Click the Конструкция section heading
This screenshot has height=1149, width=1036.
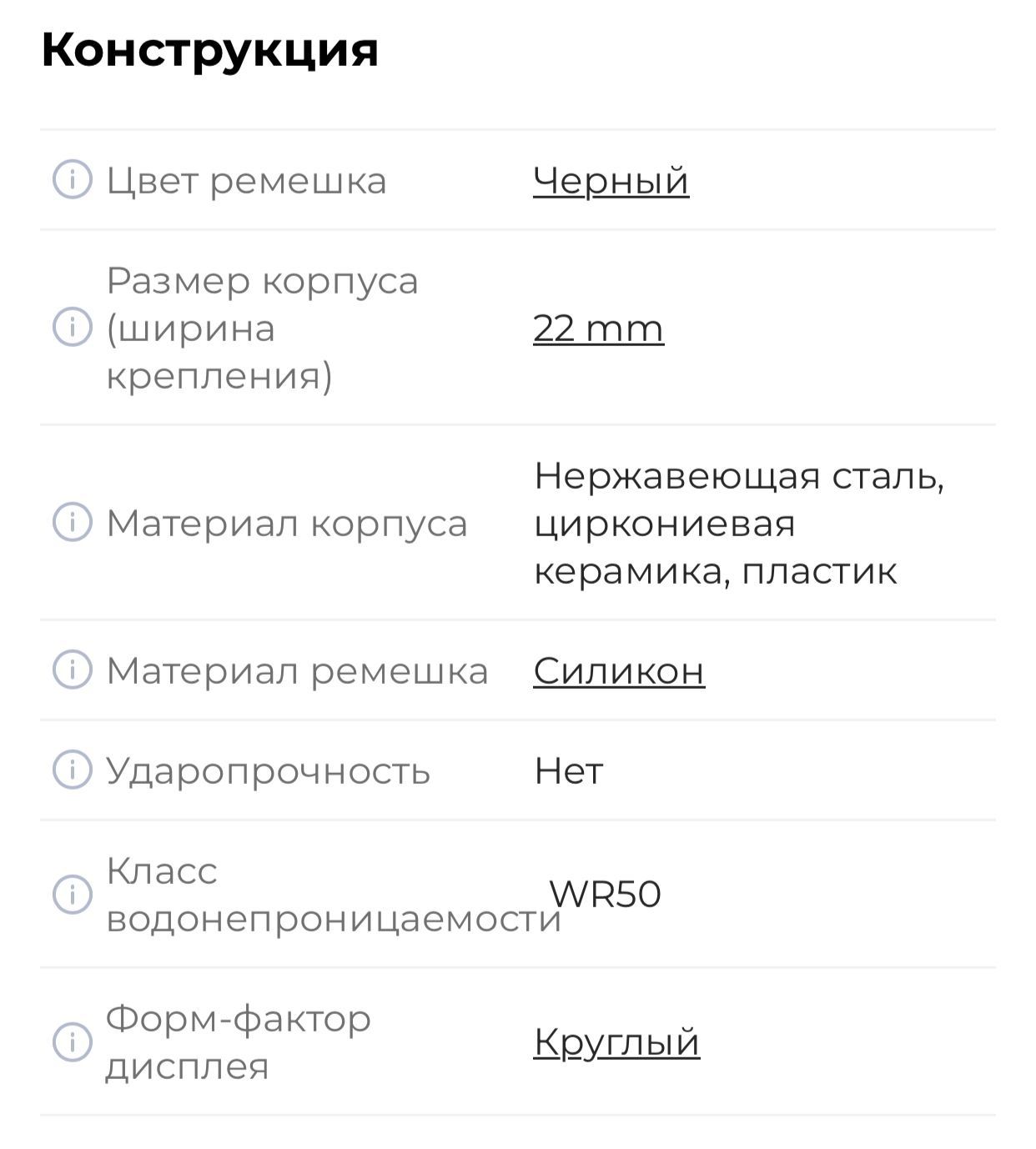tap(209, 50)
